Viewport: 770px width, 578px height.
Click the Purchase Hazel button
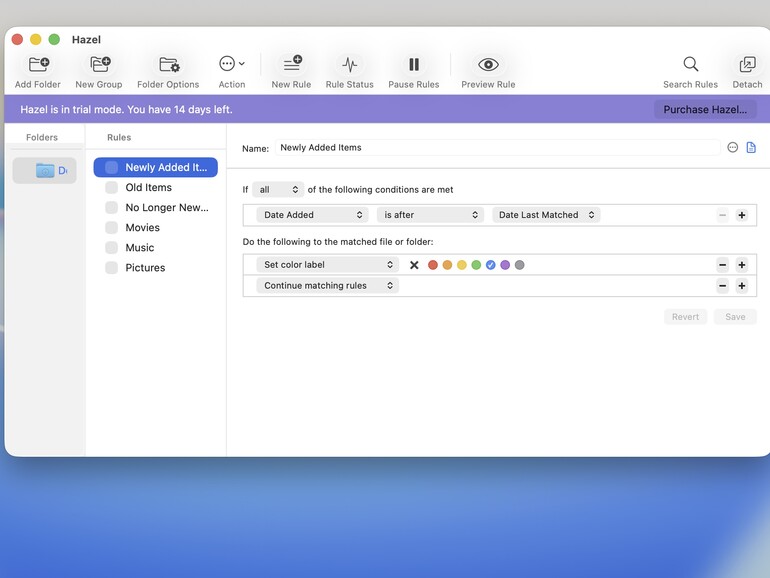coord(705,110)
